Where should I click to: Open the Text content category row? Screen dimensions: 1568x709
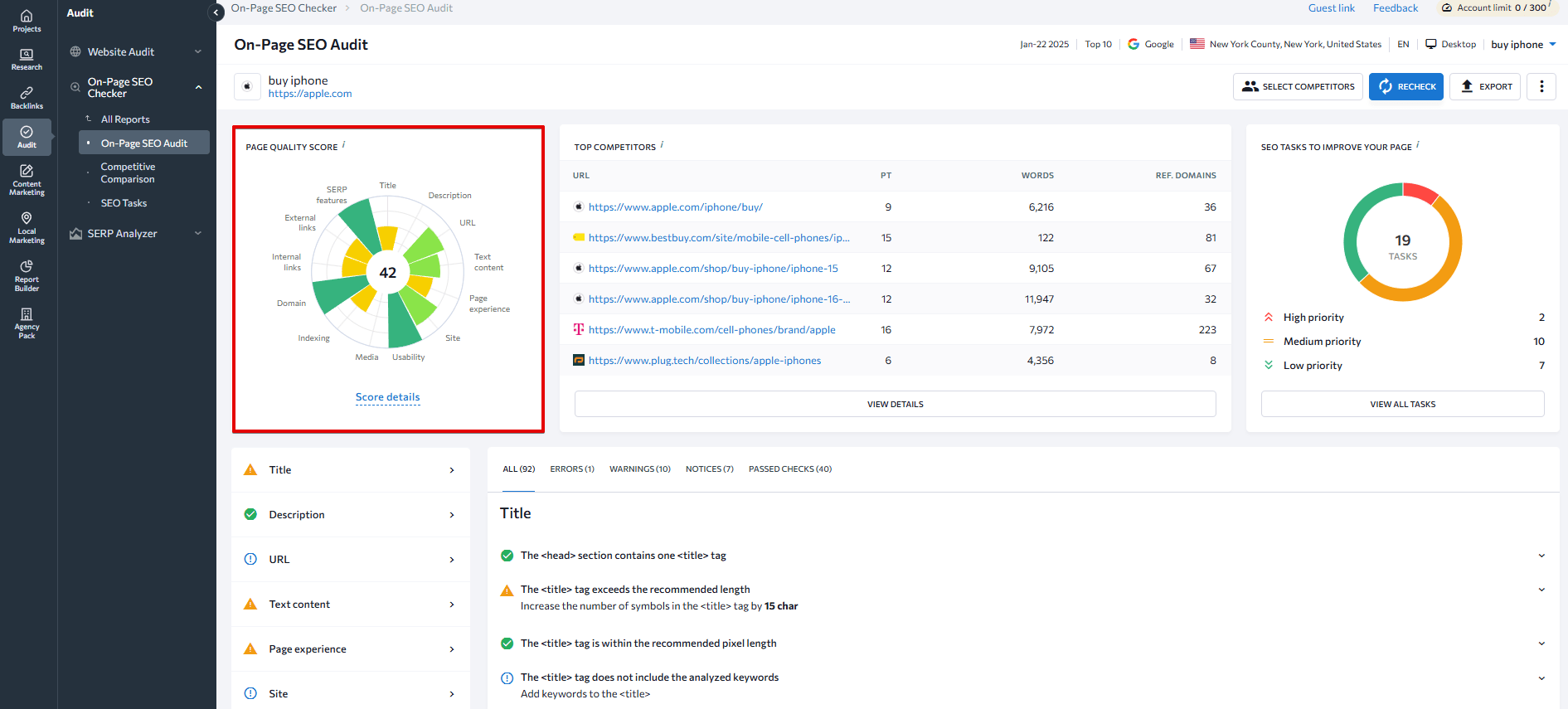351,604
